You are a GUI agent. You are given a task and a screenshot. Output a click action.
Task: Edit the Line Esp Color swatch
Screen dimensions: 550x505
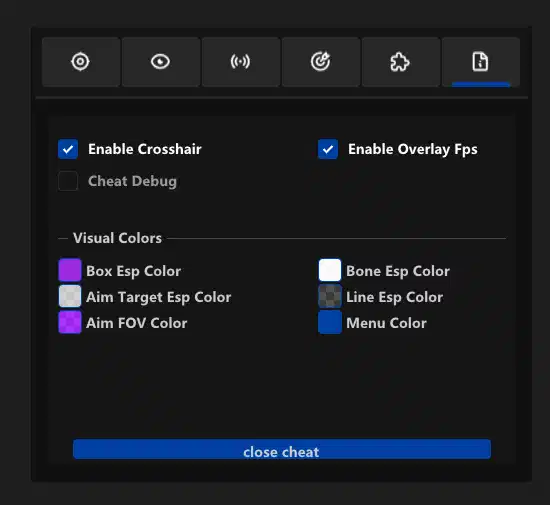click(330, 296)
